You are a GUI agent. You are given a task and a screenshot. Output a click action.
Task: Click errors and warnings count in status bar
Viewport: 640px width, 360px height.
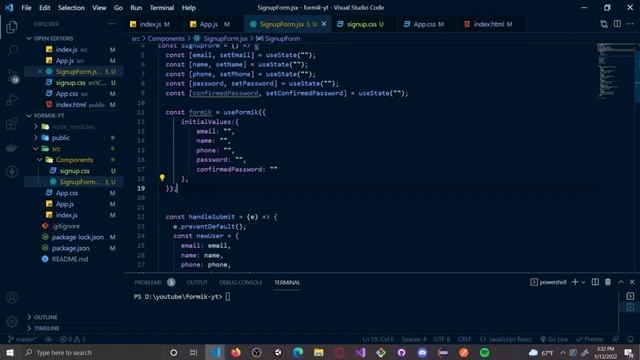[x=73, y=339]
